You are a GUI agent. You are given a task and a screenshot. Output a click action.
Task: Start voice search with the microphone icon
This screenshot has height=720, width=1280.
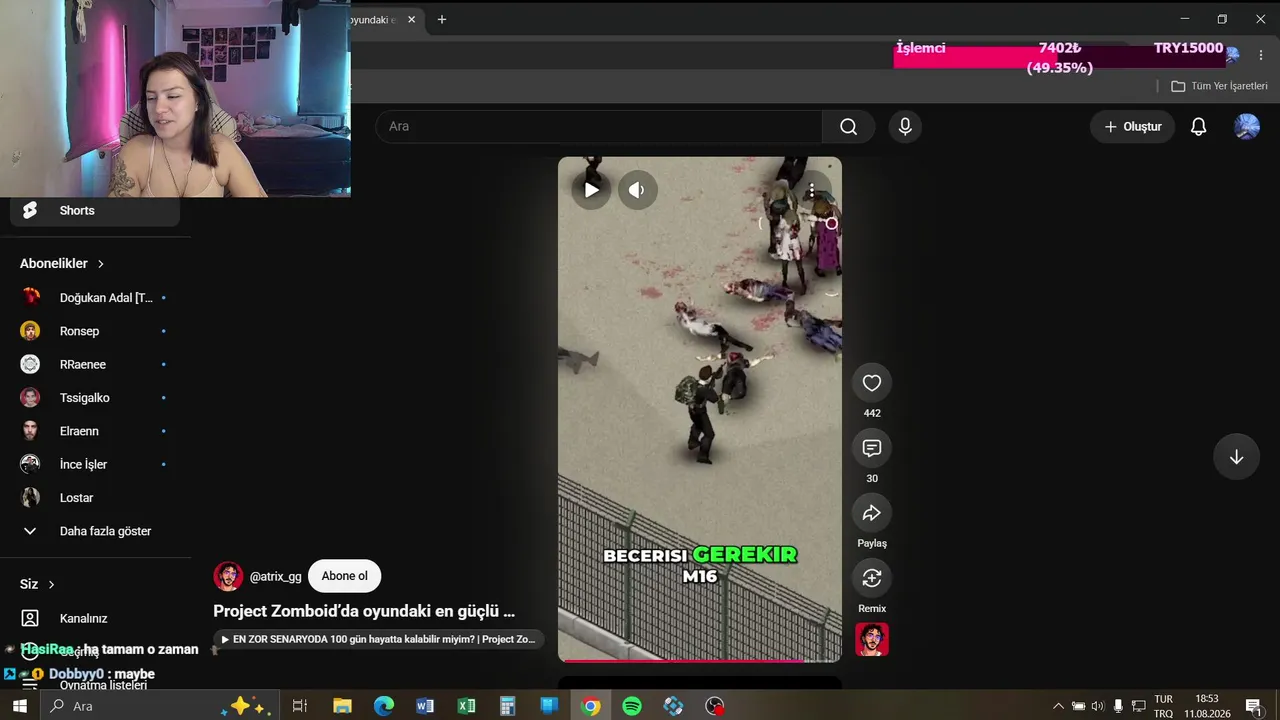pos(905,126)
